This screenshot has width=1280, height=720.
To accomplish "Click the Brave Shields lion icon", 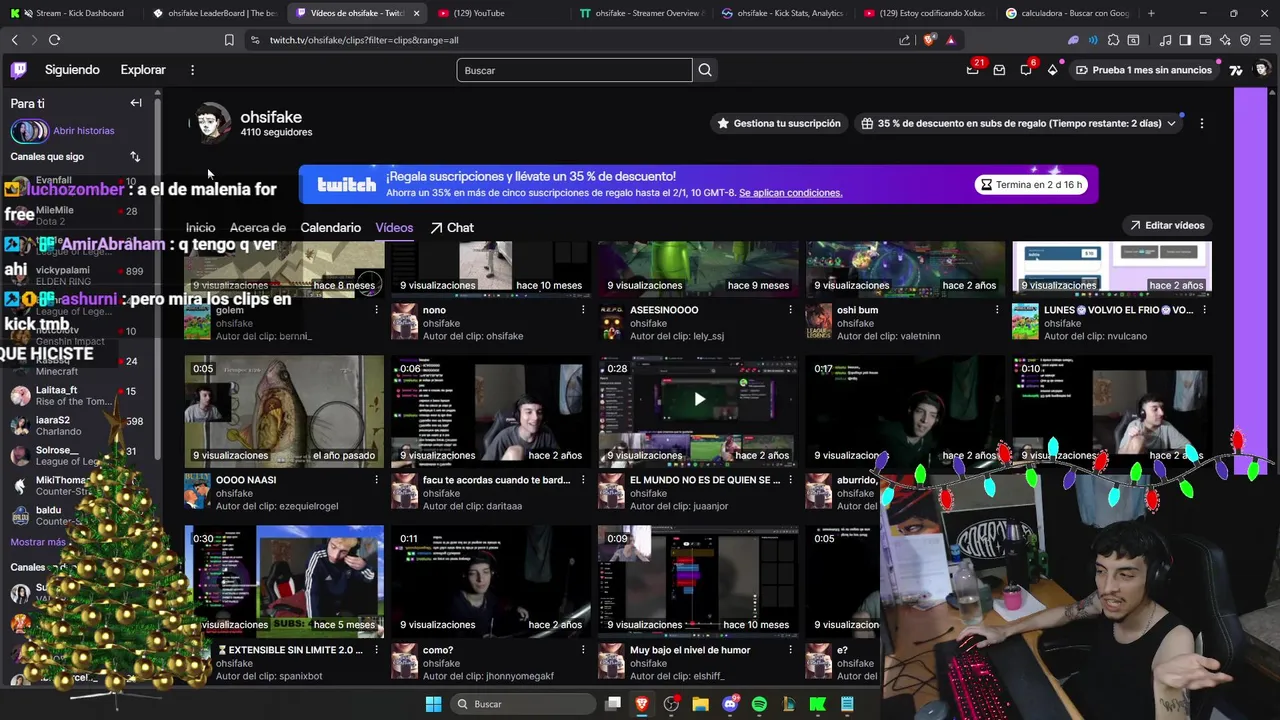I will point(930,40).
